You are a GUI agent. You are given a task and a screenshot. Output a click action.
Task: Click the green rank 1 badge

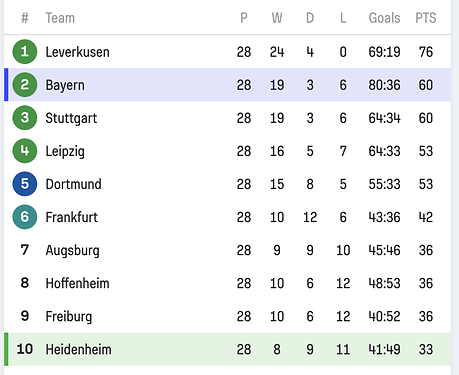coord(25,52)
